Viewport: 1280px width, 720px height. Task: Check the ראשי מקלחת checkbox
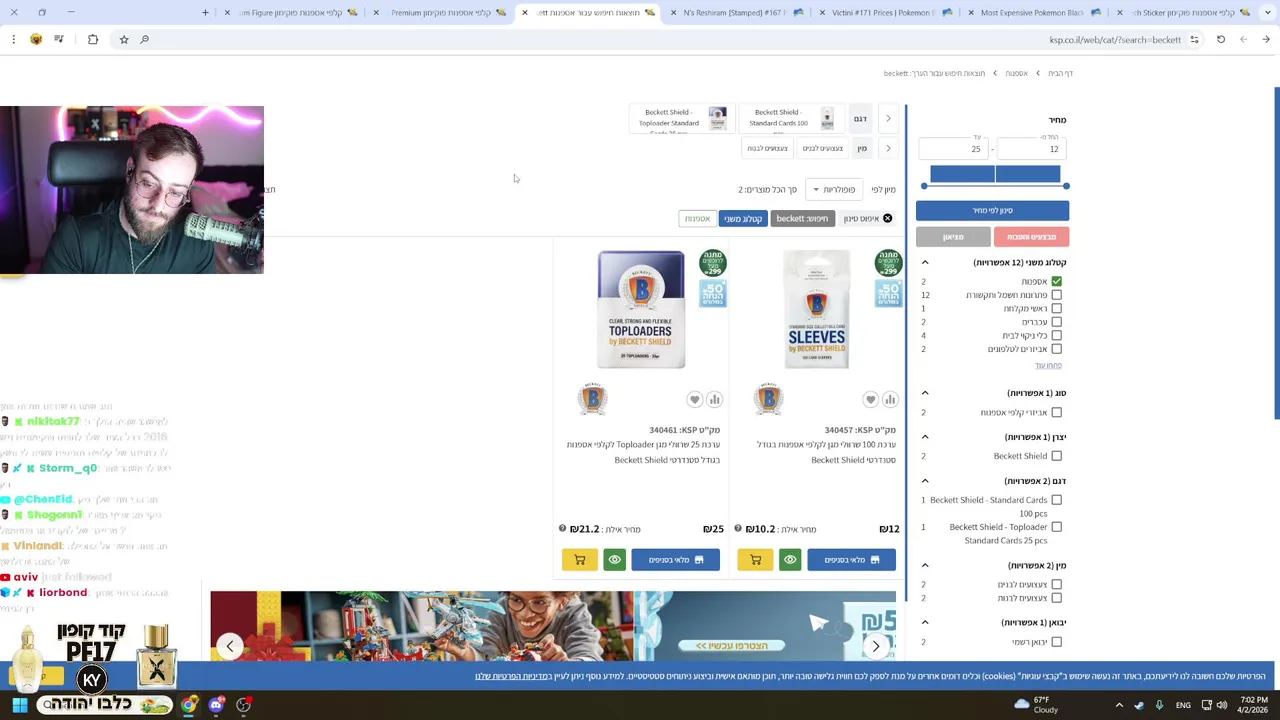click(x=1056, y=309)
